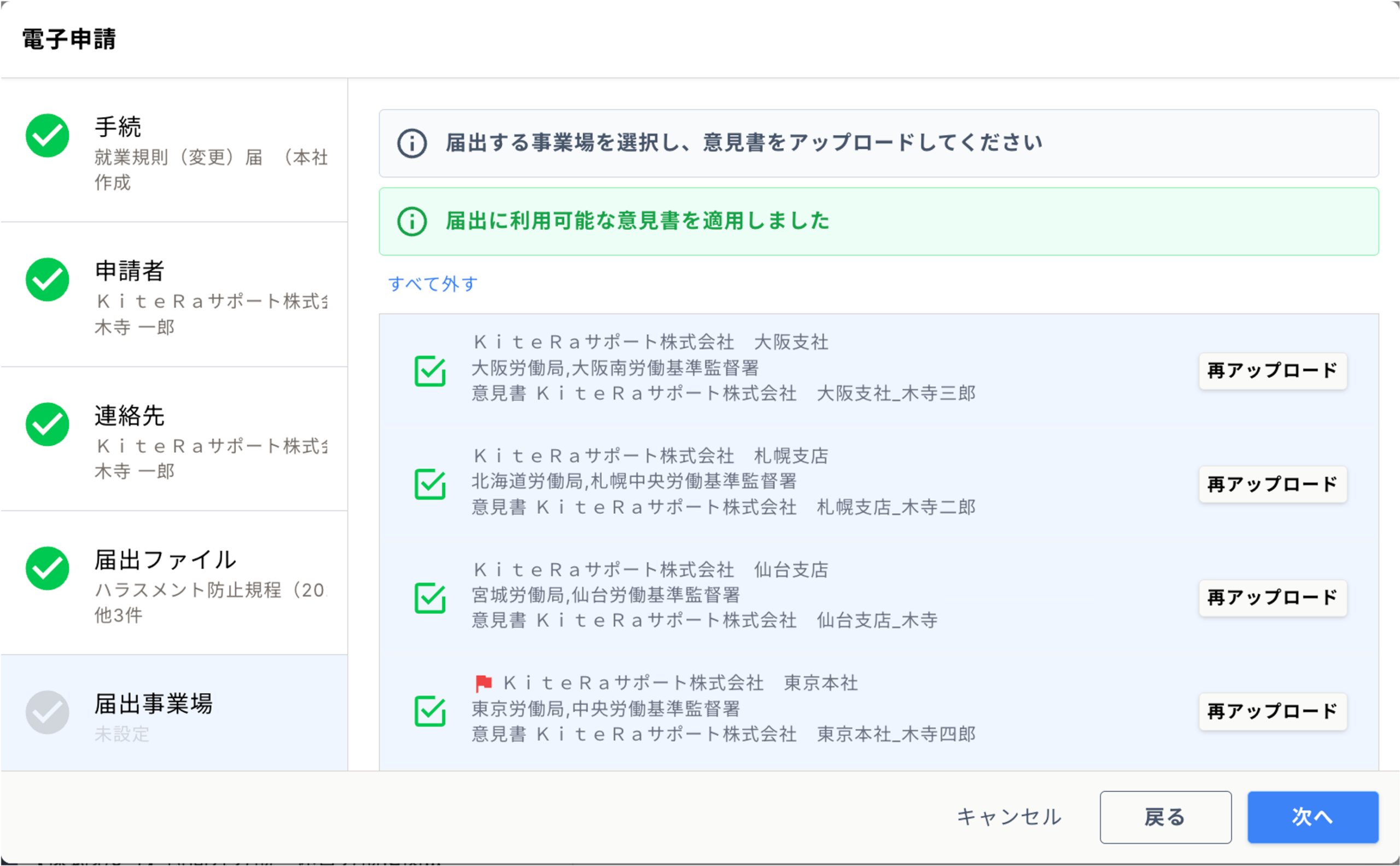Click the red flag icon next to 東京本社
Image resolution: width=1400 pixels, height=866 pixels.
[x=484, y=683]
